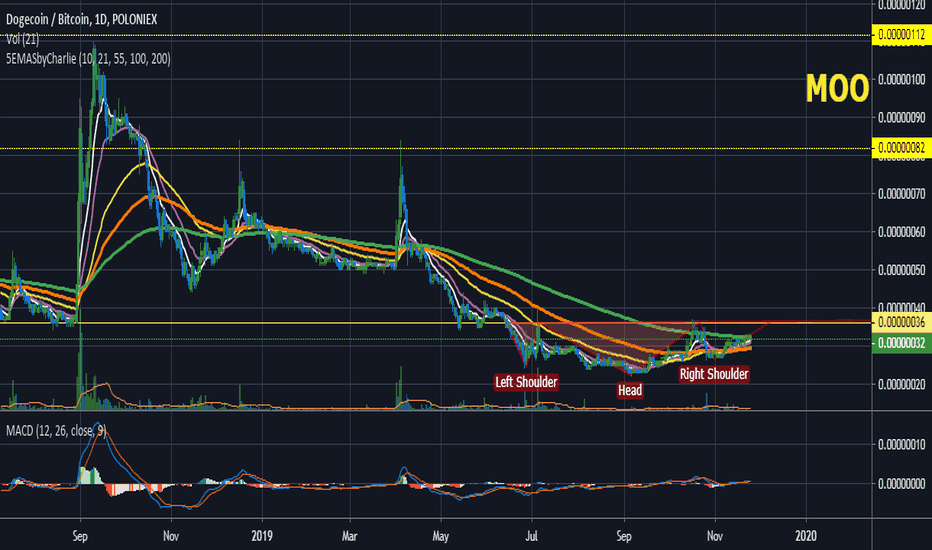The height and width of the screenshot is (550, 932).
Task: Click the 0.00000100 price axis value
Action: (902, 80)
